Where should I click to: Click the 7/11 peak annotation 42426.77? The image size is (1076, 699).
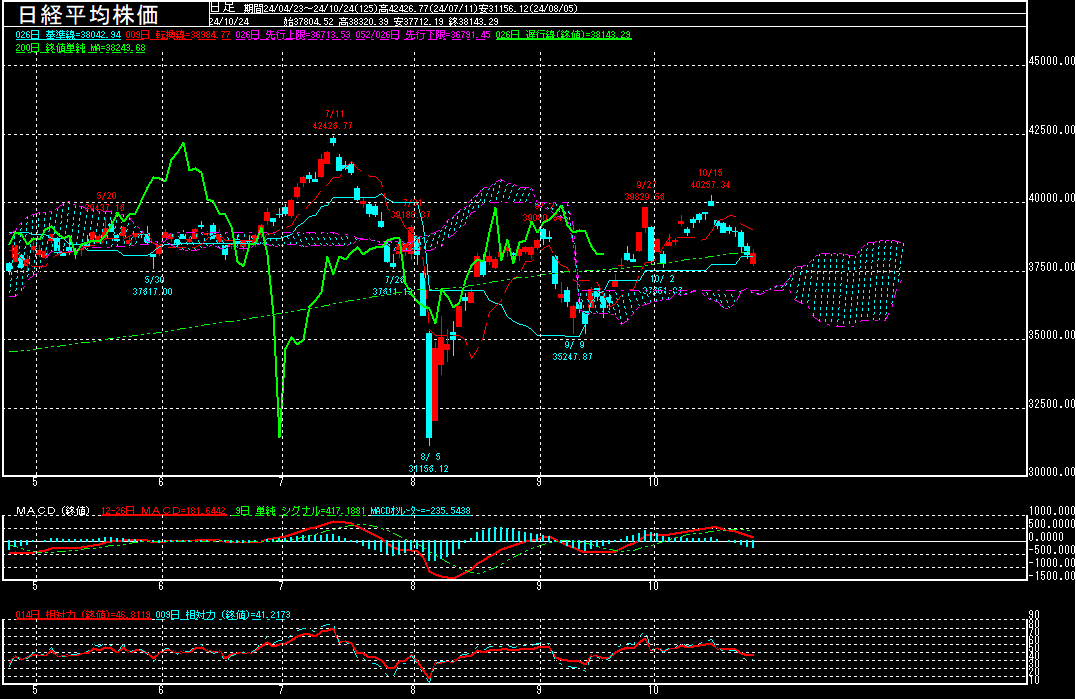click(x=333, y=120)
